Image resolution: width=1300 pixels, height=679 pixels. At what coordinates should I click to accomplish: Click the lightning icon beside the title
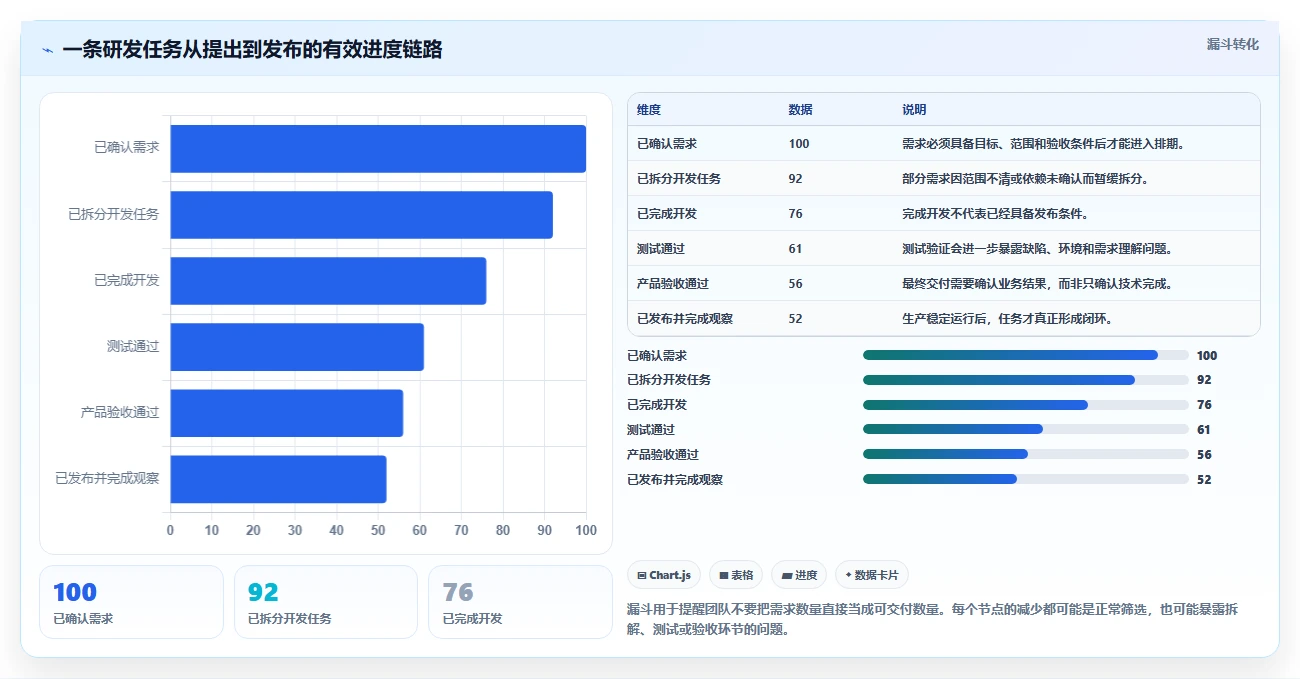tap(47, 50)
